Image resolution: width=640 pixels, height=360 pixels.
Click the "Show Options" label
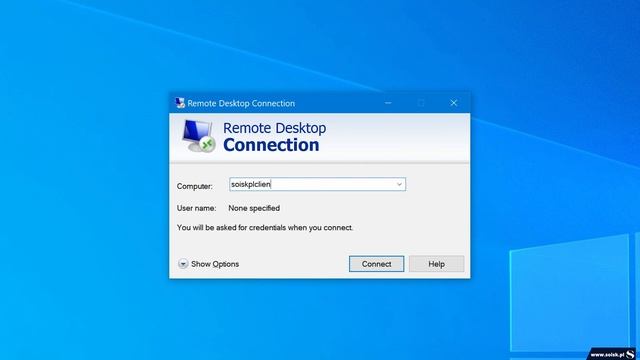click(x=215, y=264)
